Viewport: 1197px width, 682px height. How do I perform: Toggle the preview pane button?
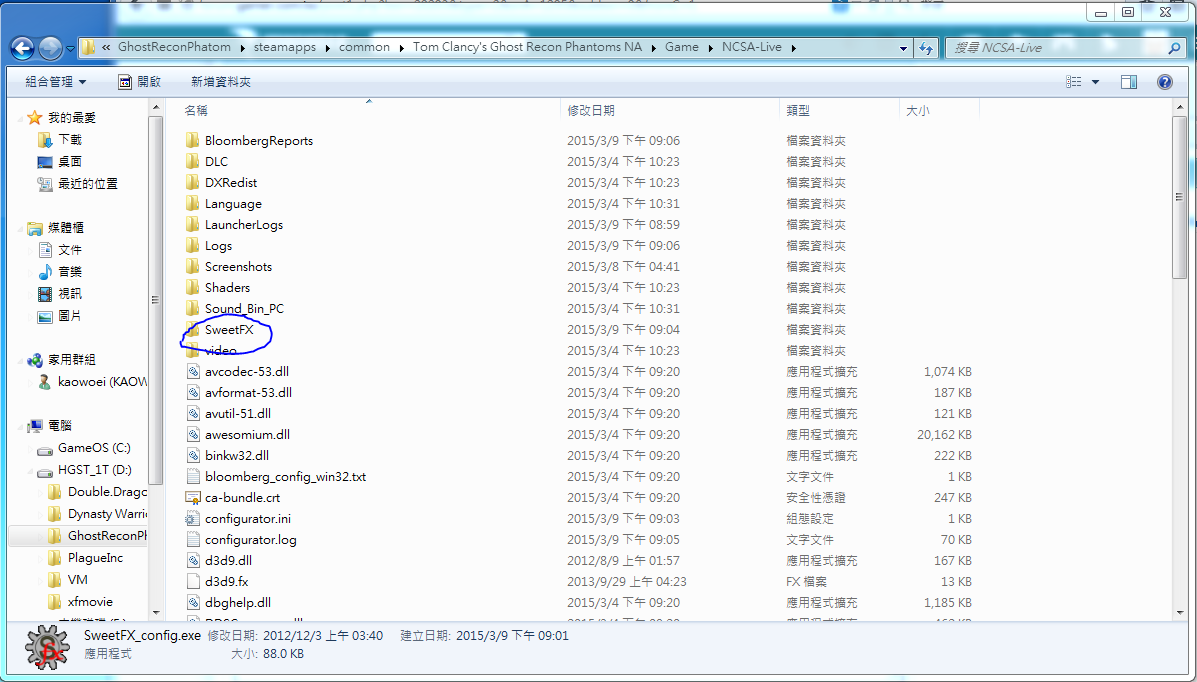tap(1129, 82)
